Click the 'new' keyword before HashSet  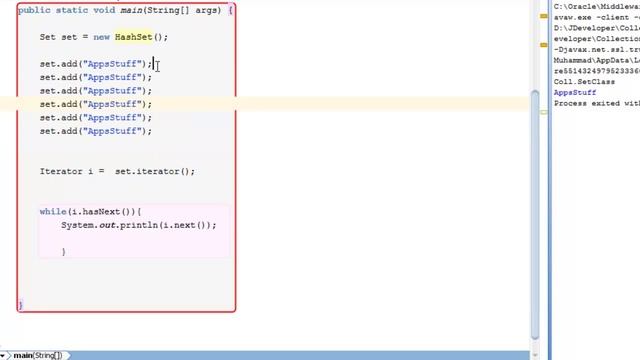[101, 37]
